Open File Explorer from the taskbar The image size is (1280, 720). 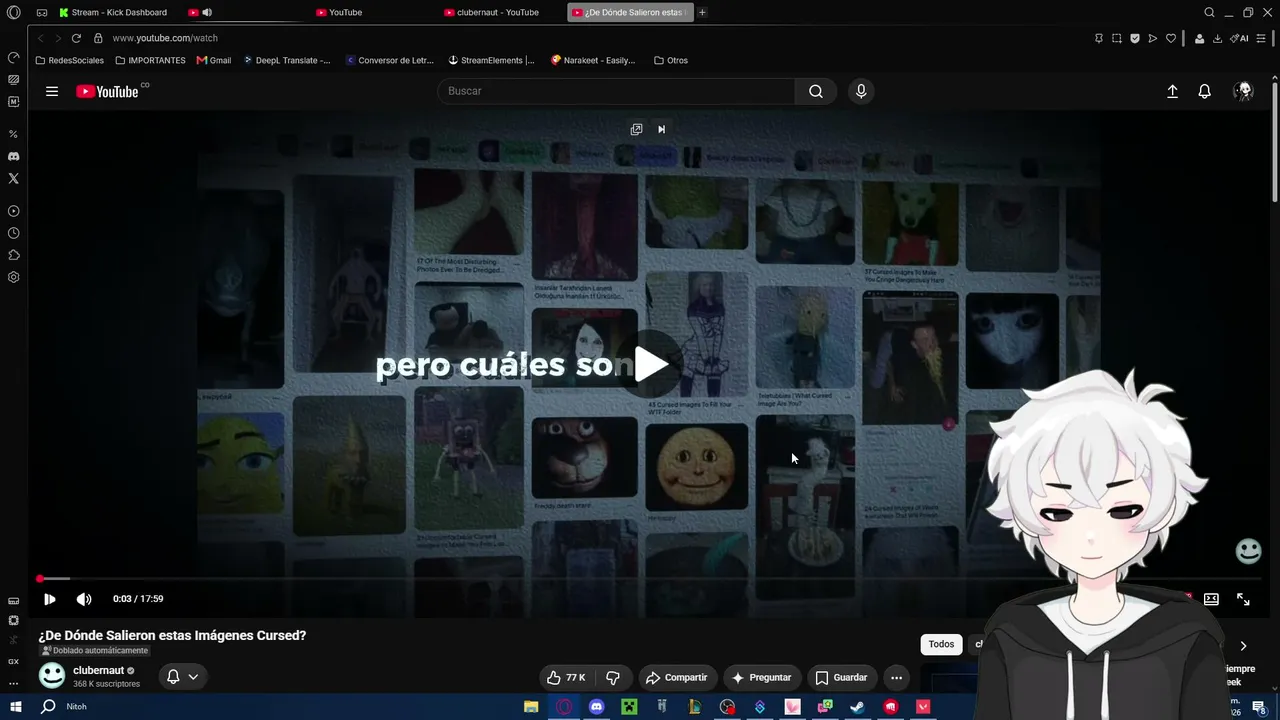coord(531,707)
